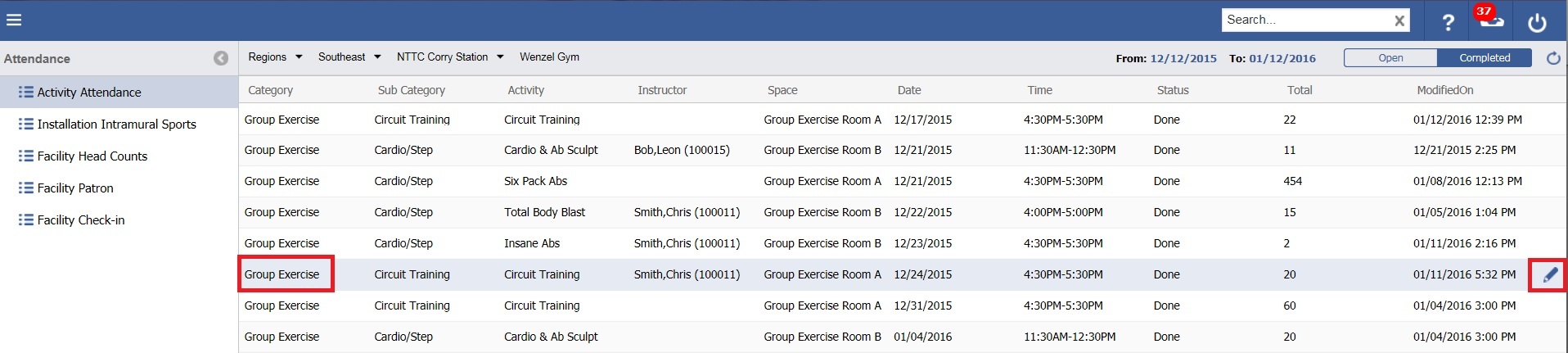Click the power logout icon
Image resolution: width=1568 pixels, height=353 pixels.
click(x=1537, y=22)
